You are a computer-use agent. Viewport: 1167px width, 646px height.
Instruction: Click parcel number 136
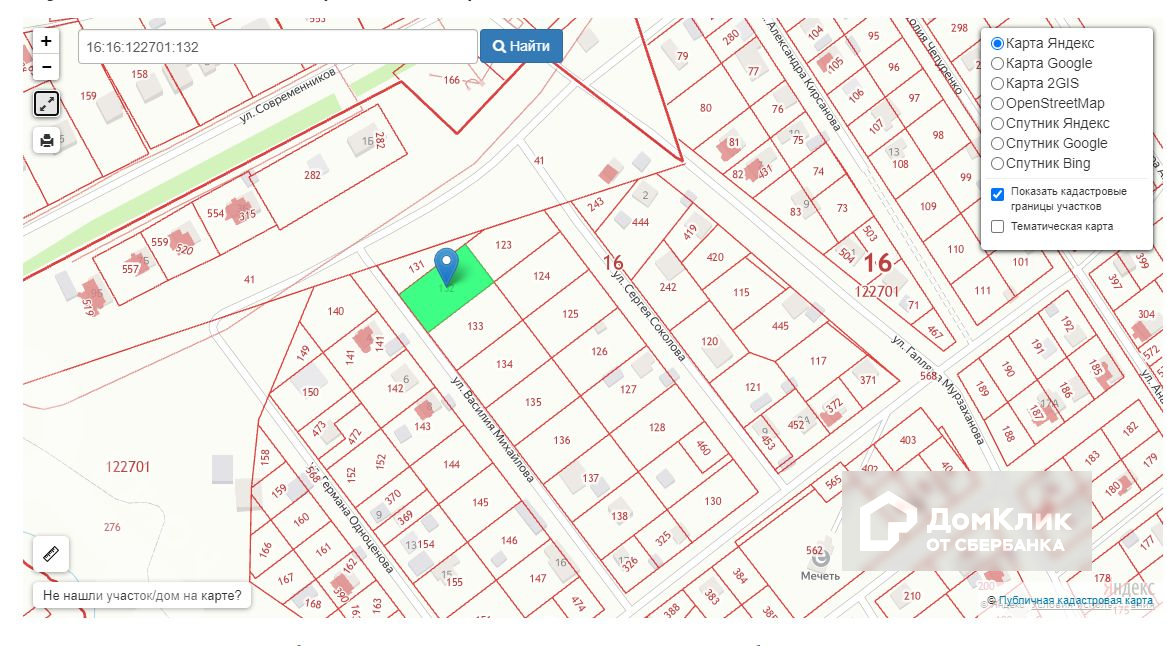(x=562, y=441)
